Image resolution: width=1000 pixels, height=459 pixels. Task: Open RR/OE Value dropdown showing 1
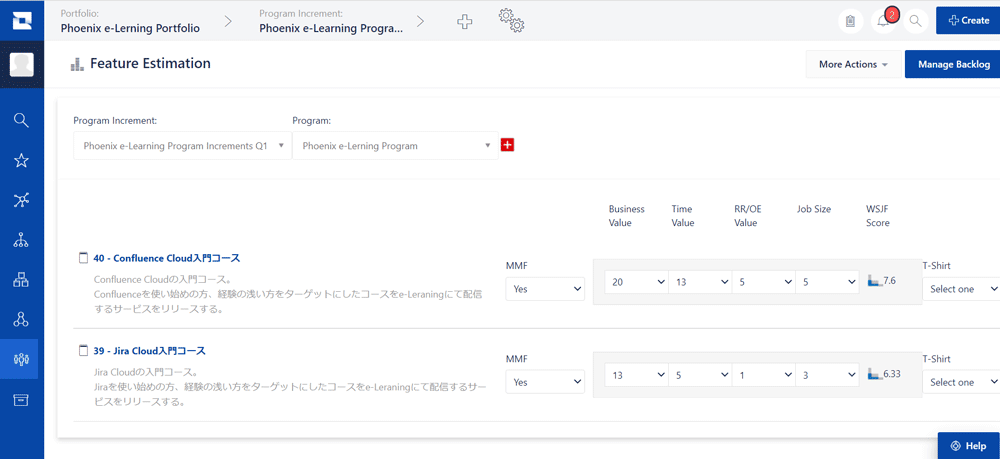(x=763, y=375)
